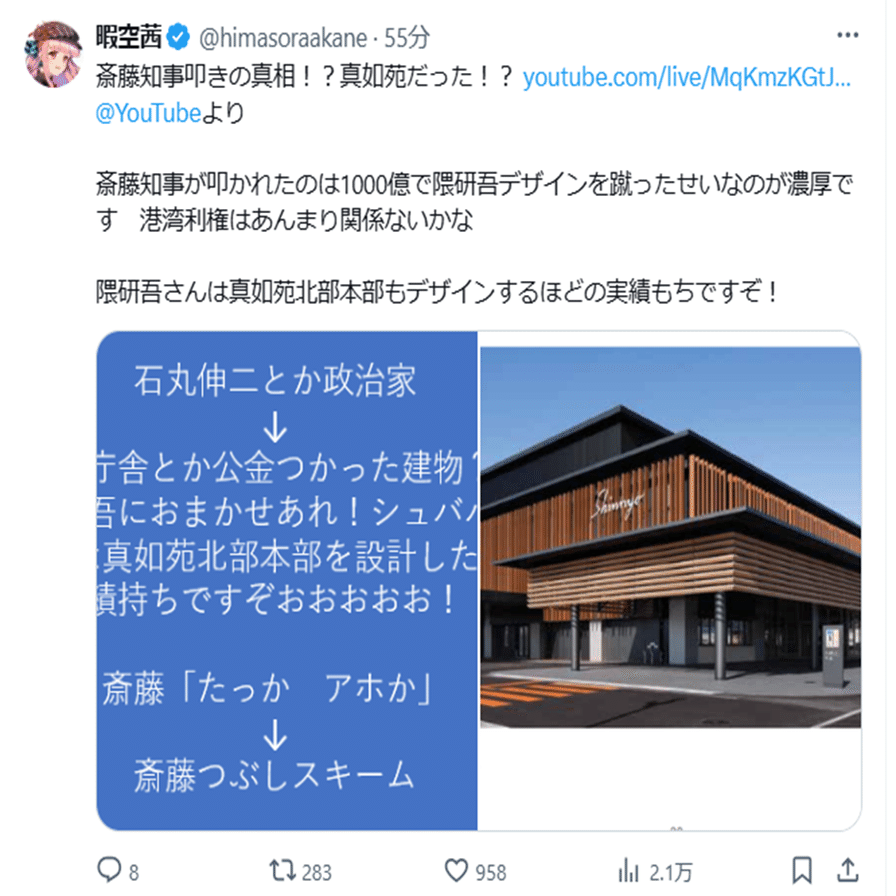The width and height of the screenshot is (896, 896).
Task: Click the reply speech bubble icon
Action: (x=109, y=870)
